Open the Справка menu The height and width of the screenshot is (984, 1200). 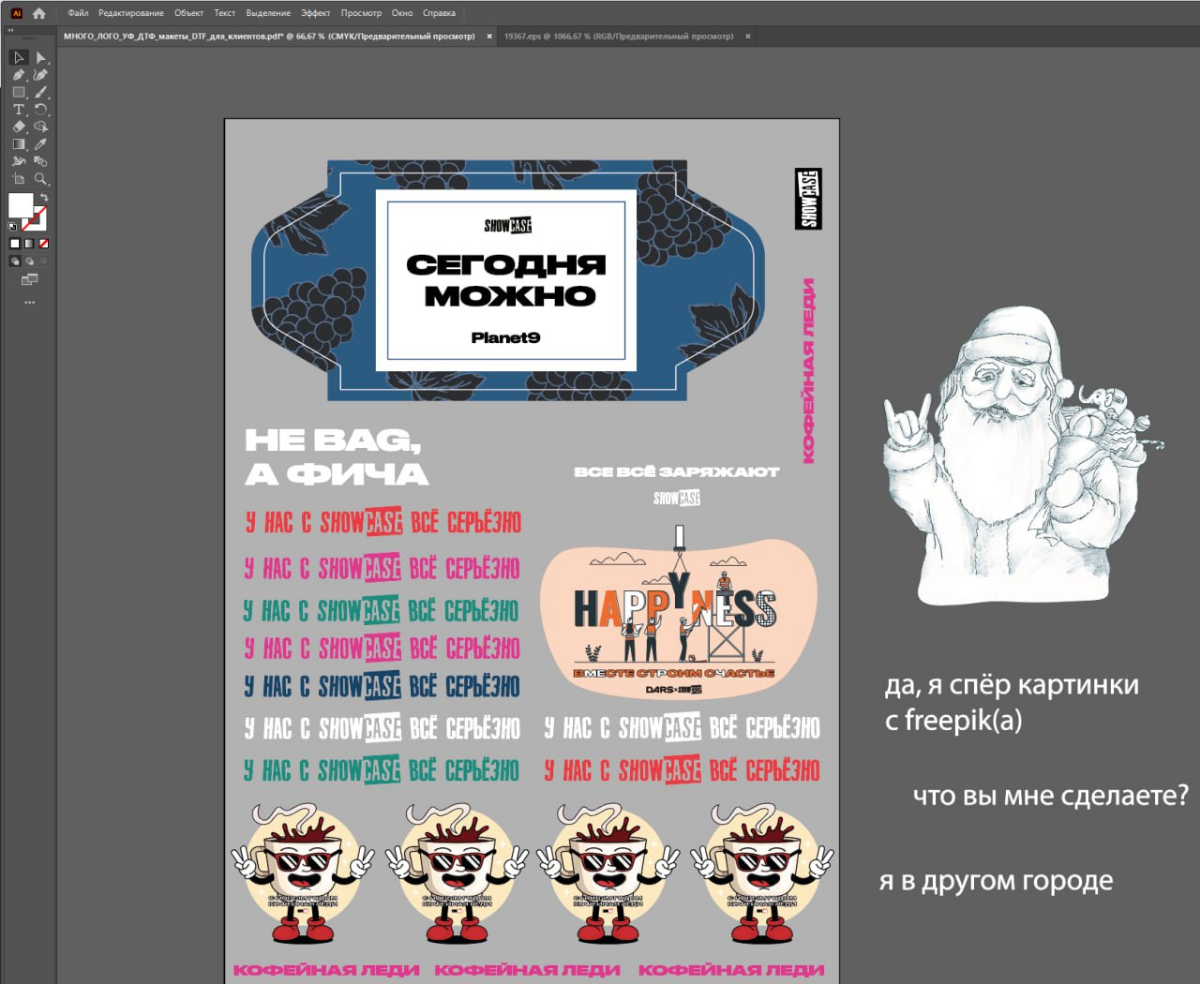439,13
